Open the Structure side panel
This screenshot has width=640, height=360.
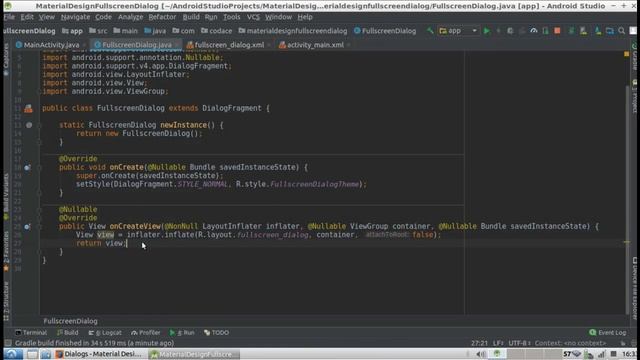coord(6,301)
